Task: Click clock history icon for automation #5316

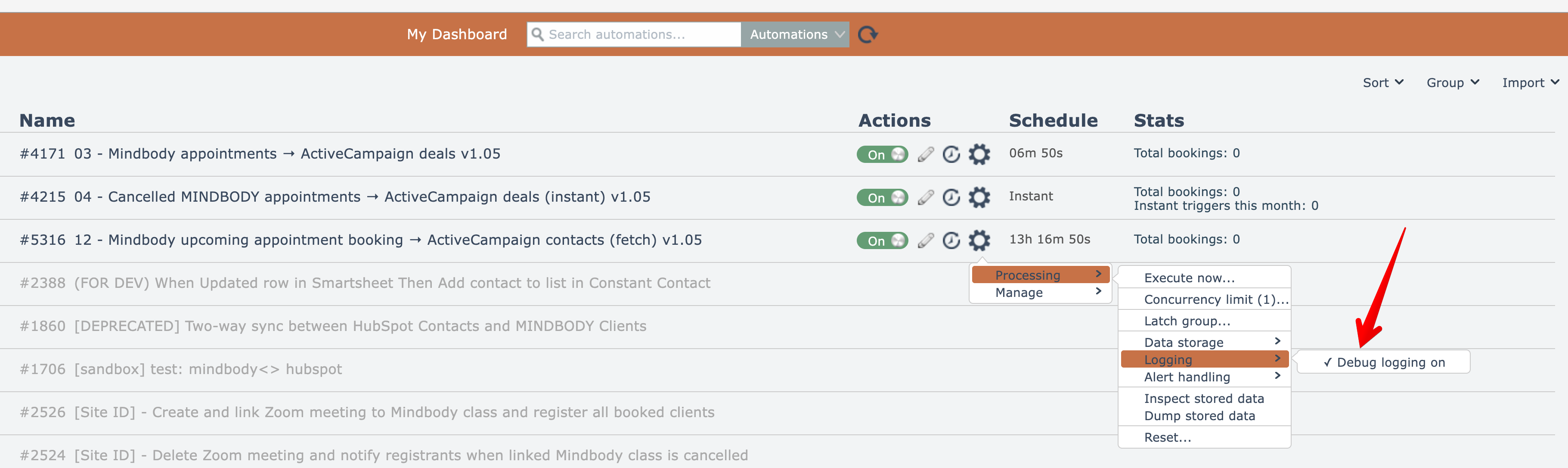Action: (x=951, y=241)
